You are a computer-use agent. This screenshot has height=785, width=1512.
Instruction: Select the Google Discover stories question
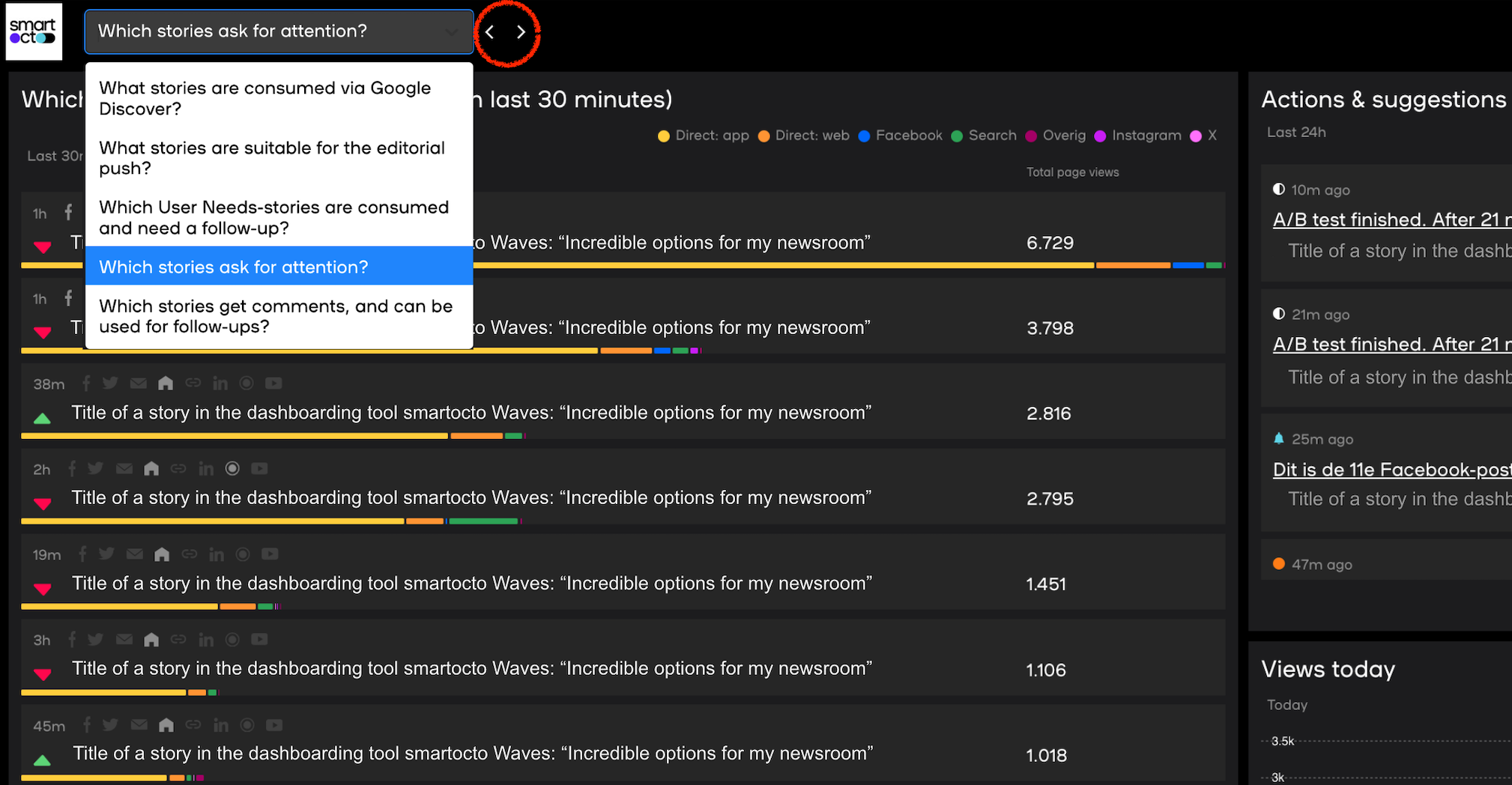point(266,98)
